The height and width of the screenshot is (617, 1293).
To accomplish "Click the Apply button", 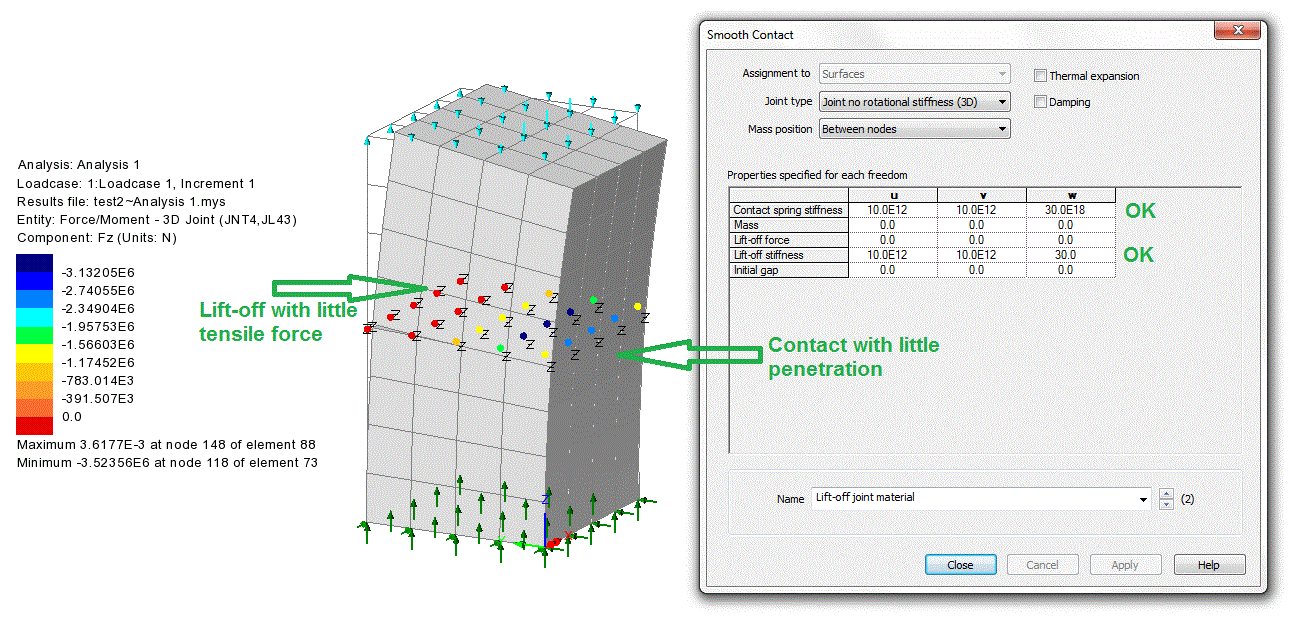I will click(1125, 565).
